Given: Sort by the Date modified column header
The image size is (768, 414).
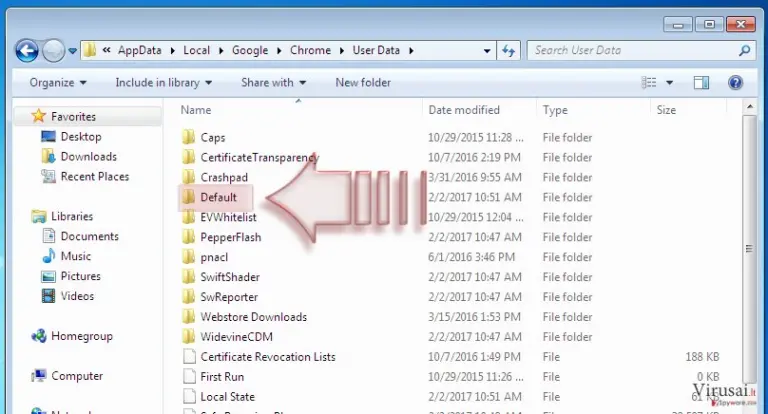Looking at the screenshot, I should [x=464, y=110].
